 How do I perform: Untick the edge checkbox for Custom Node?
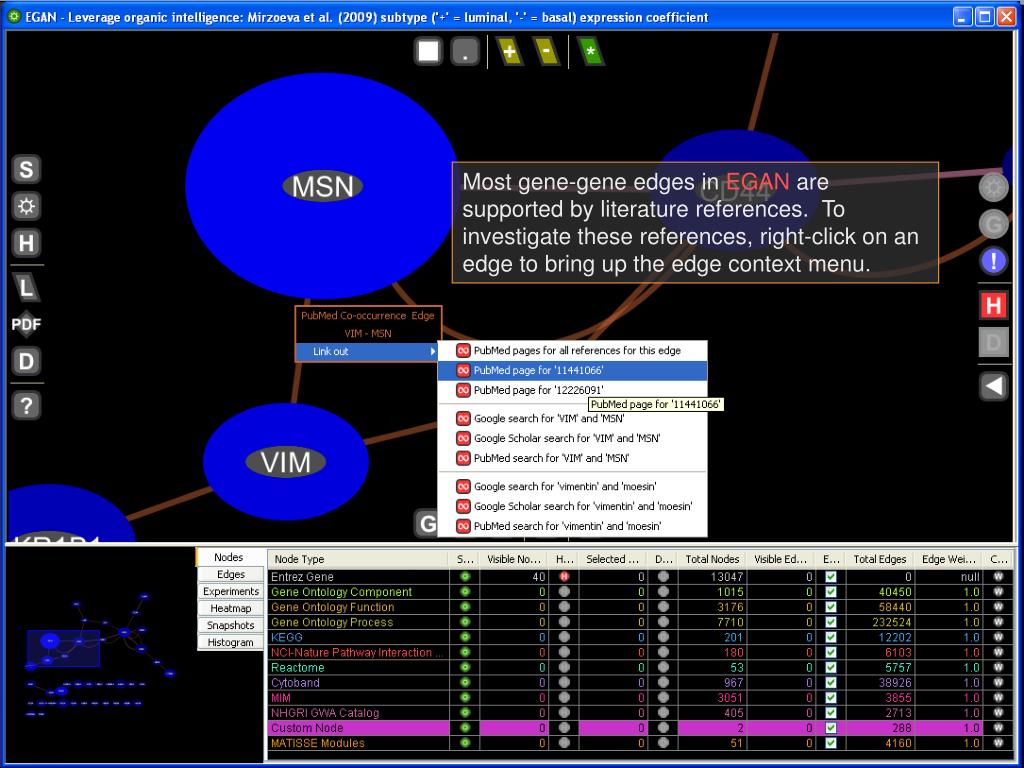[831, 728]
